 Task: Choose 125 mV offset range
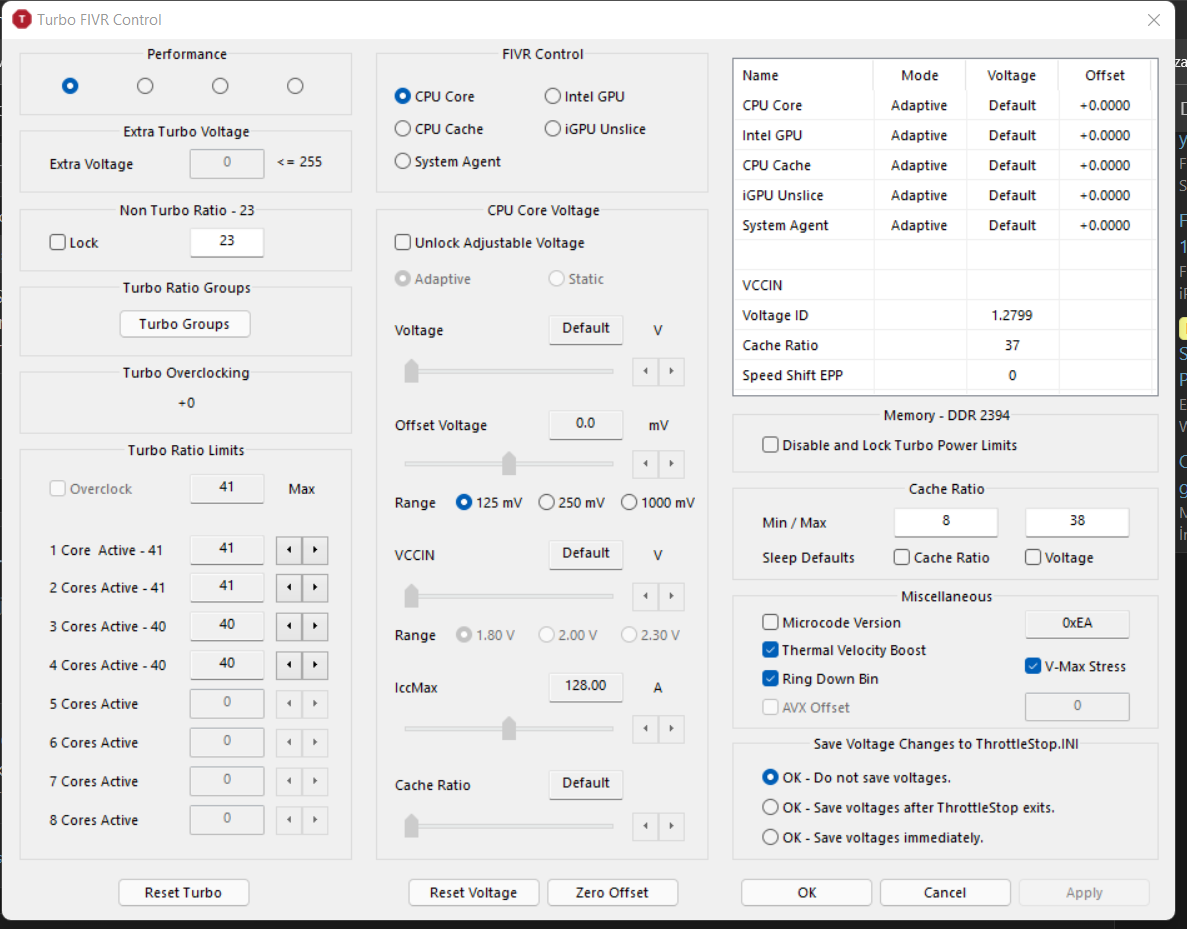(x=489, y=503)
